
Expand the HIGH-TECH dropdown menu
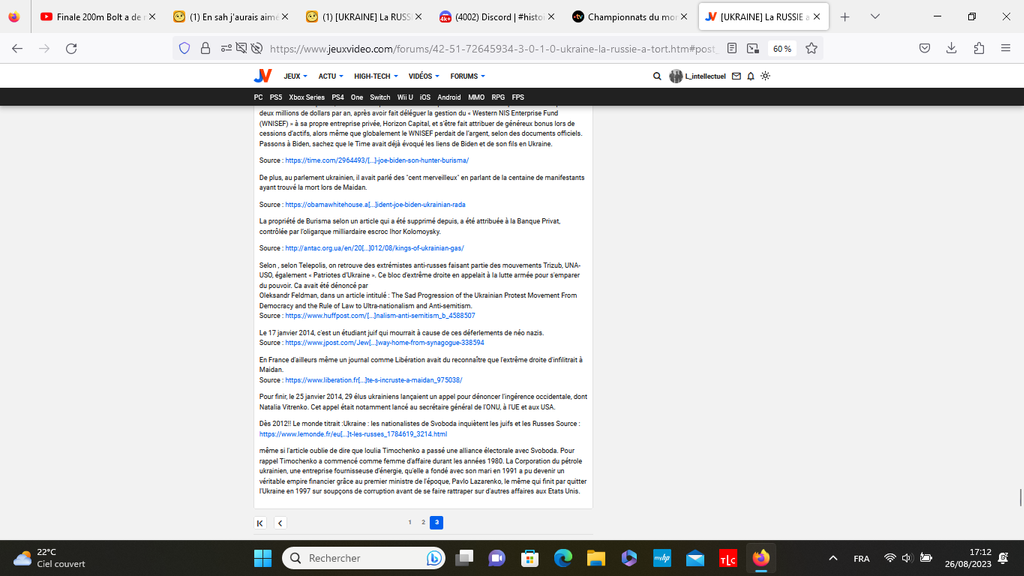376,76
